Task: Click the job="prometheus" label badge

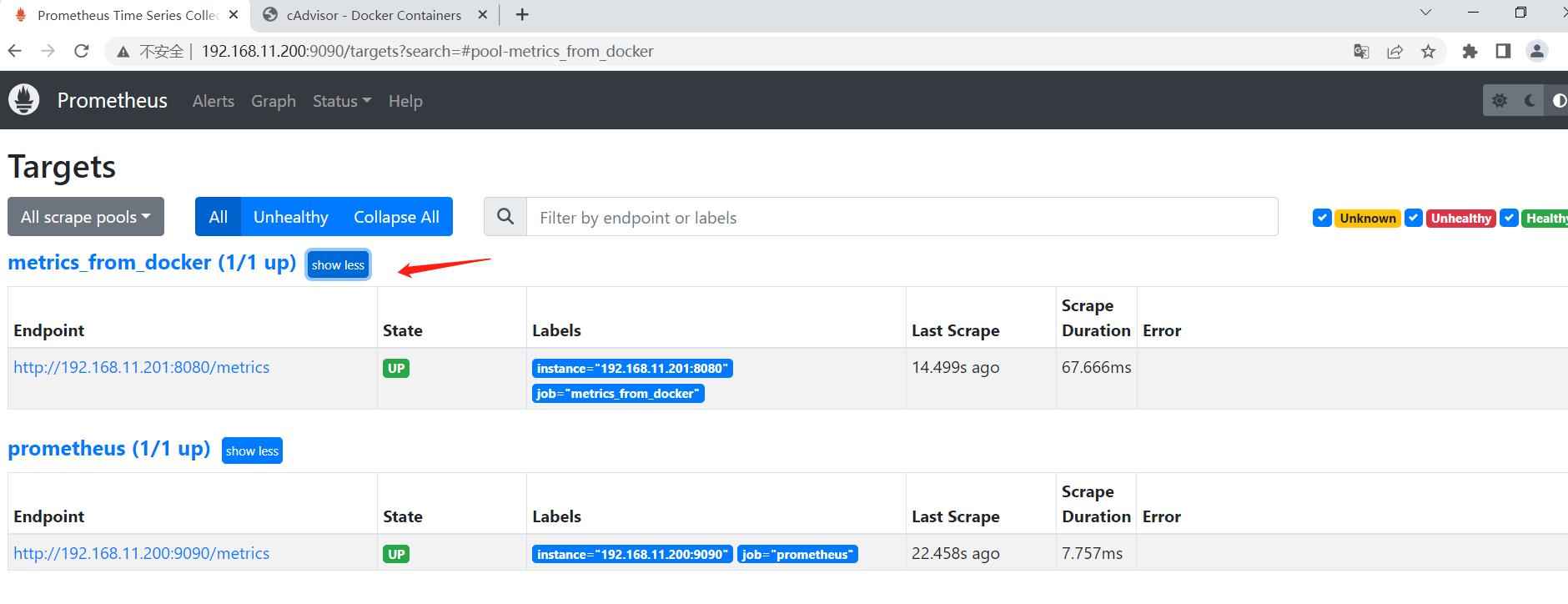Action: 797,554
